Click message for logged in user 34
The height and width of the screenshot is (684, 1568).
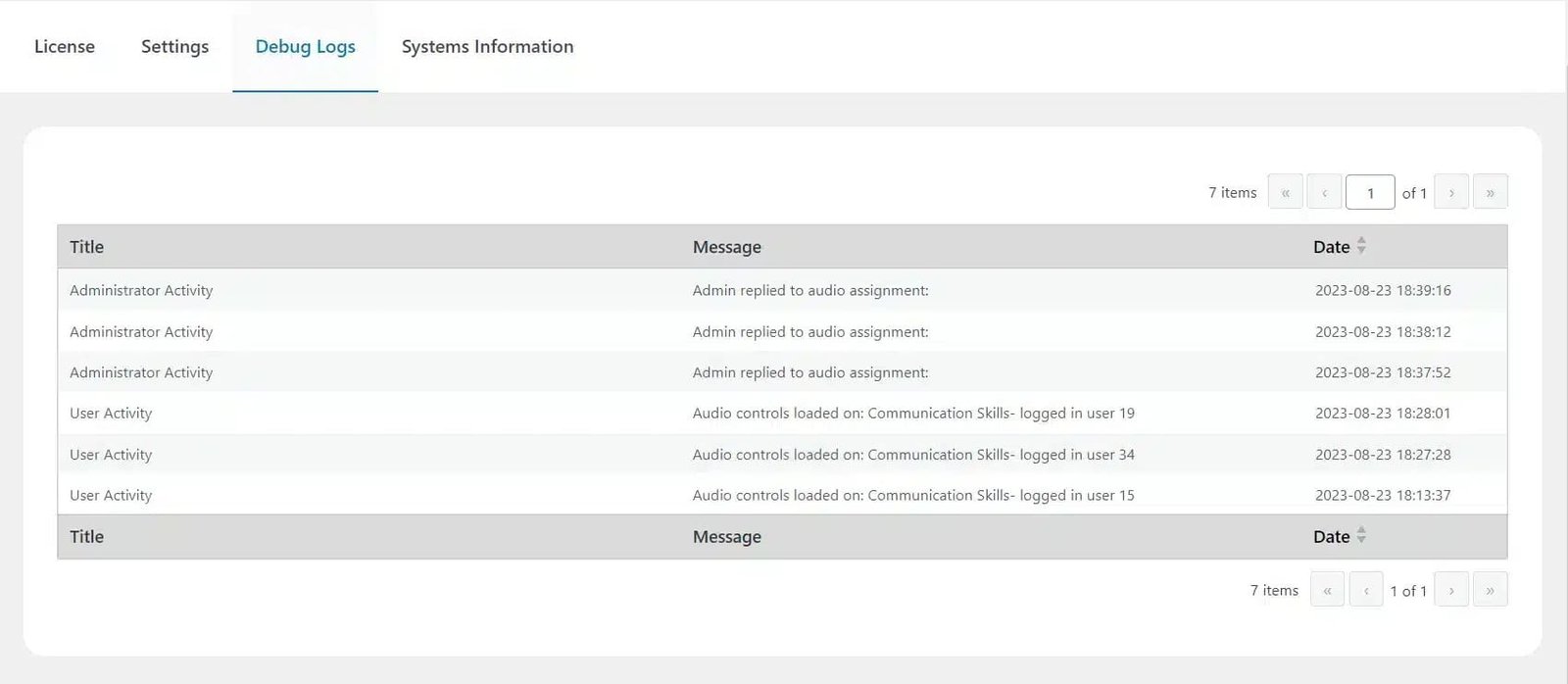tap(913, 455)
